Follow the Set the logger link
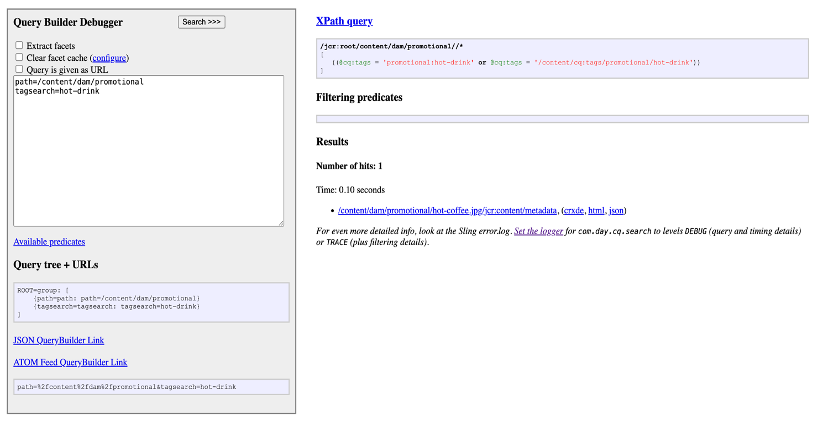The image size is (824, 426). point(540,230)
